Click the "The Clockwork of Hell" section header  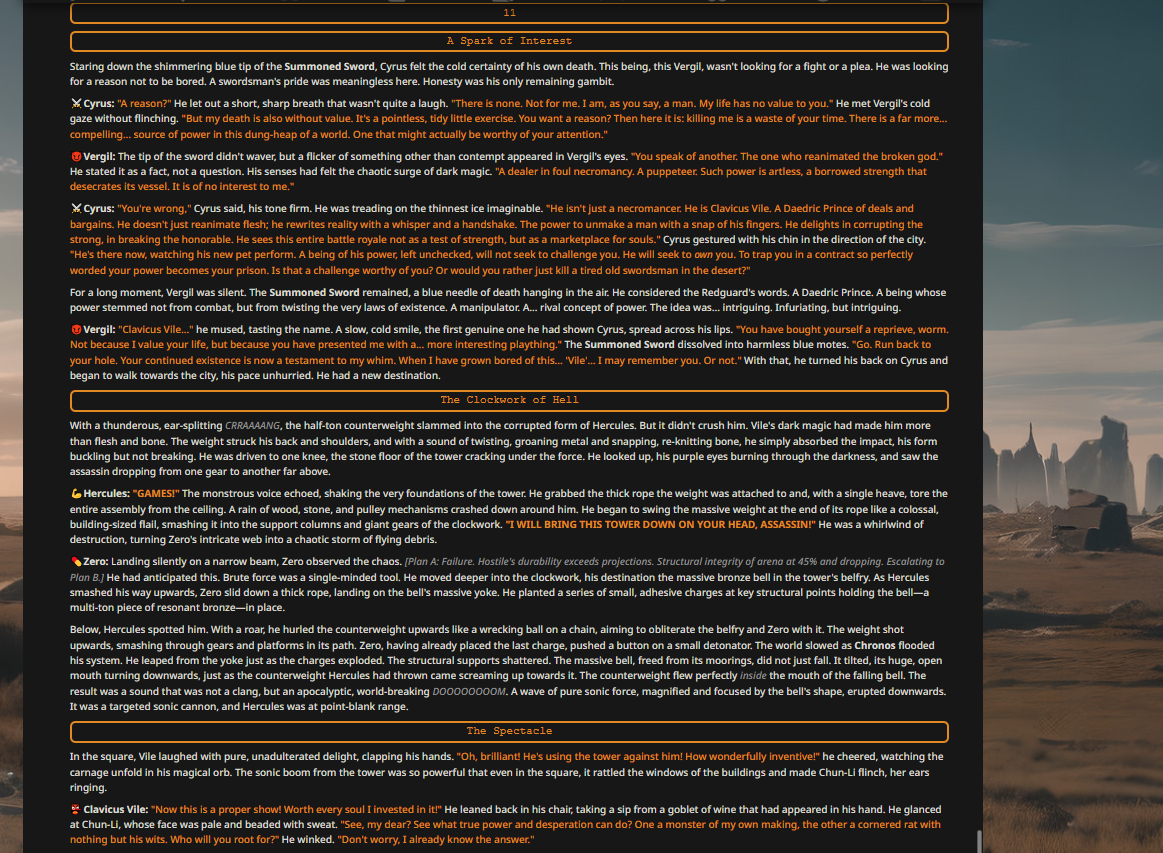pos(509,400)
